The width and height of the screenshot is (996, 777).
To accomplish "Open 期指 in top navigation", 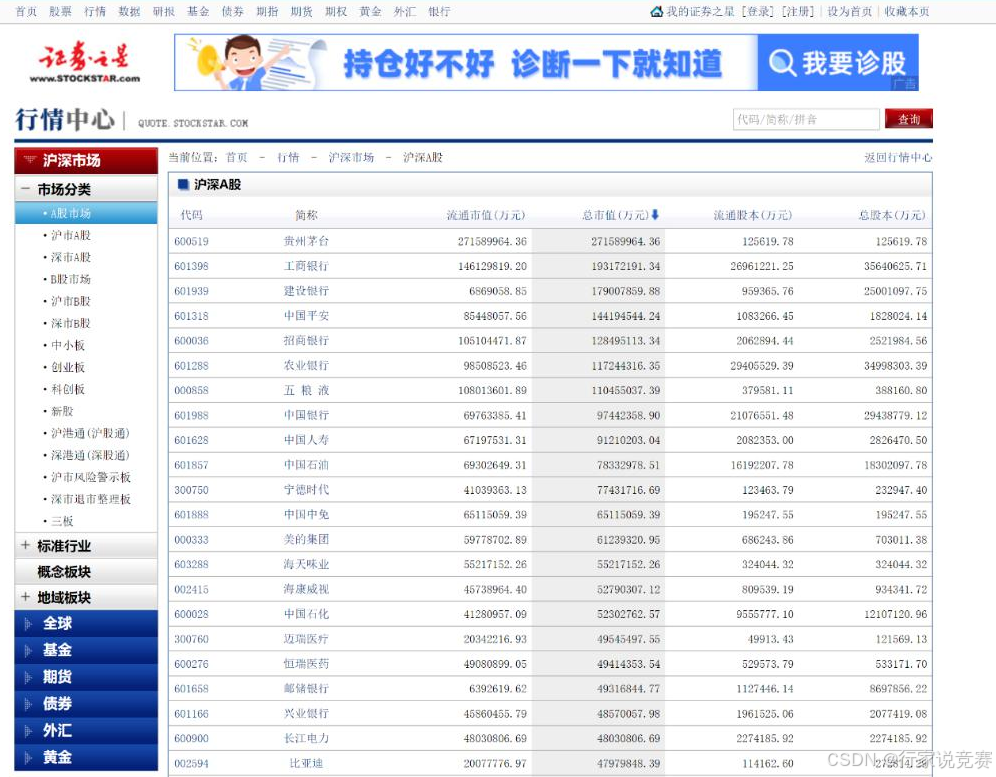I will 267,11.
